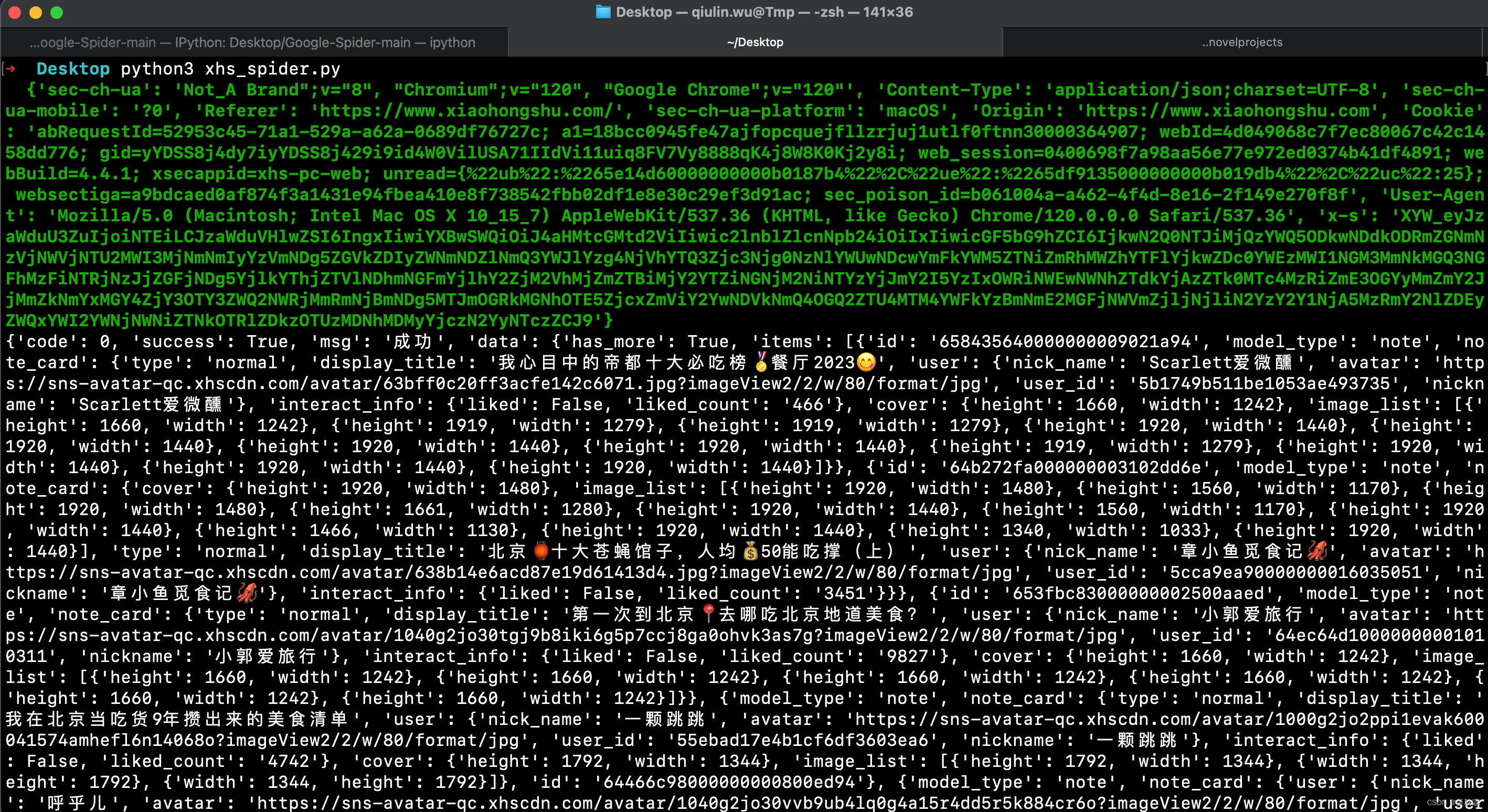Maximize terminal with green button
This screenshot has height=812, width=1488.
[57, 12]
